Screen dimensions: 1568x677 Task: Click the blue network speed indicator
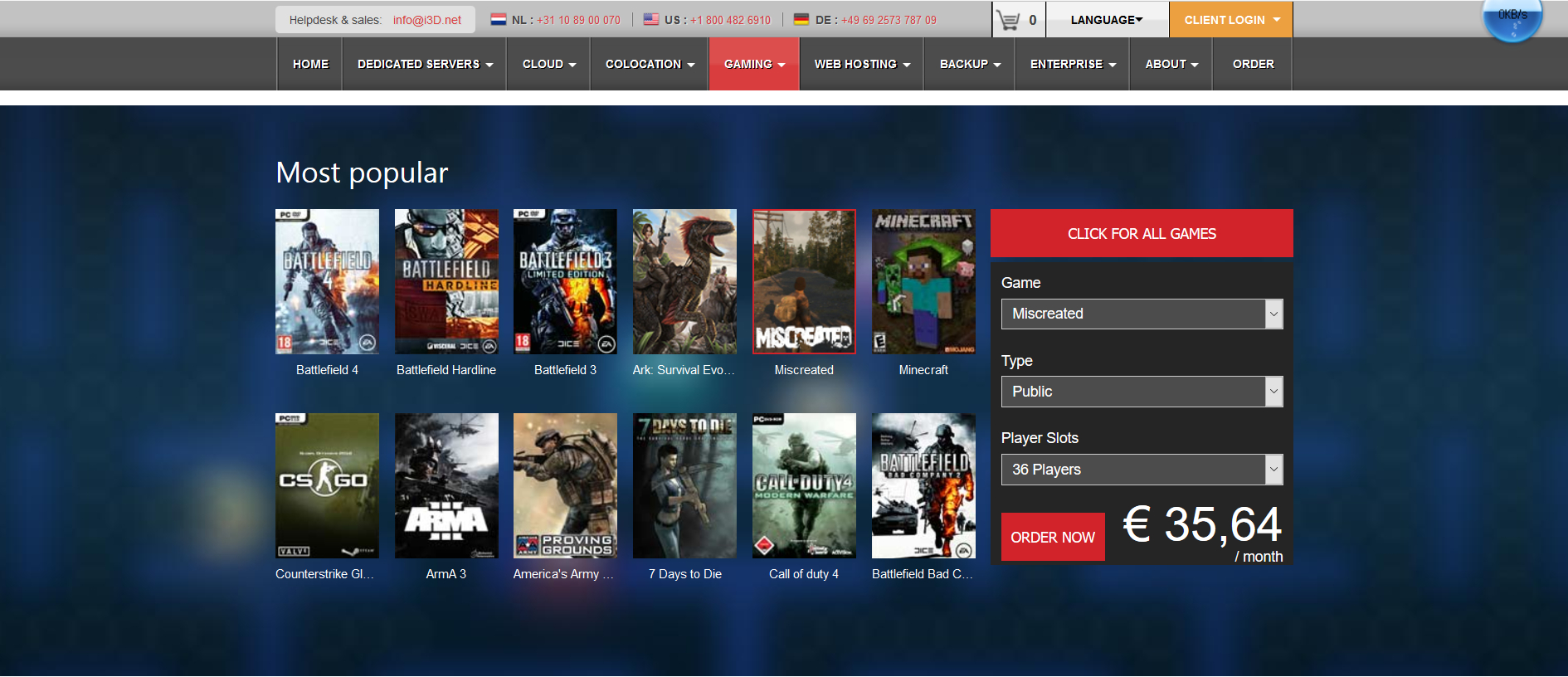tap(1512, 18)
